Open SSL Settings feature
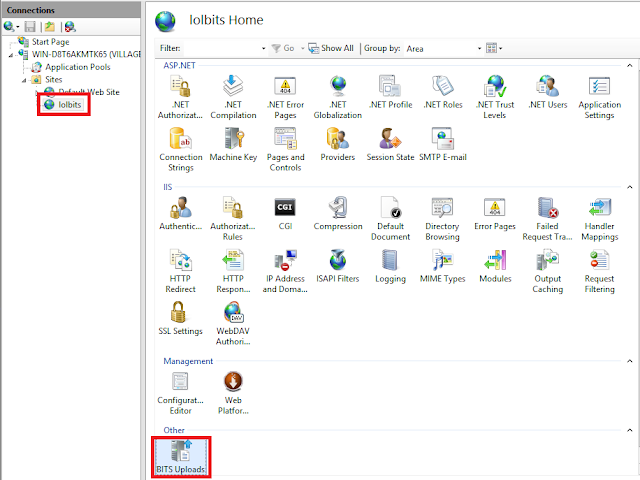Screen dimensions: 640x480 click(180, 319)
